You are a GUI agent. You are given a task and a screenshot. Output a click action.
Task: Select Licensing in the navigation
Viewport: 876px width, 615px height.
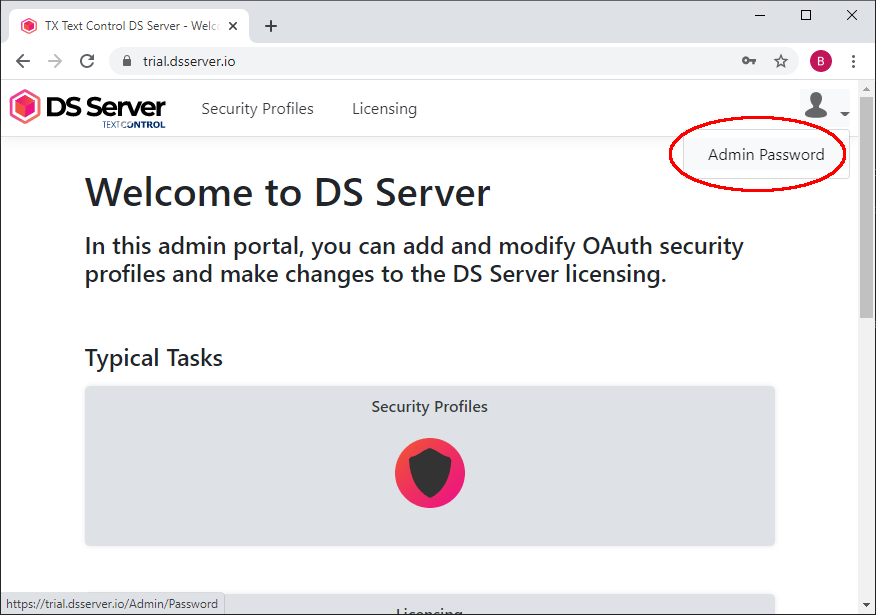(x=384, y=108)
